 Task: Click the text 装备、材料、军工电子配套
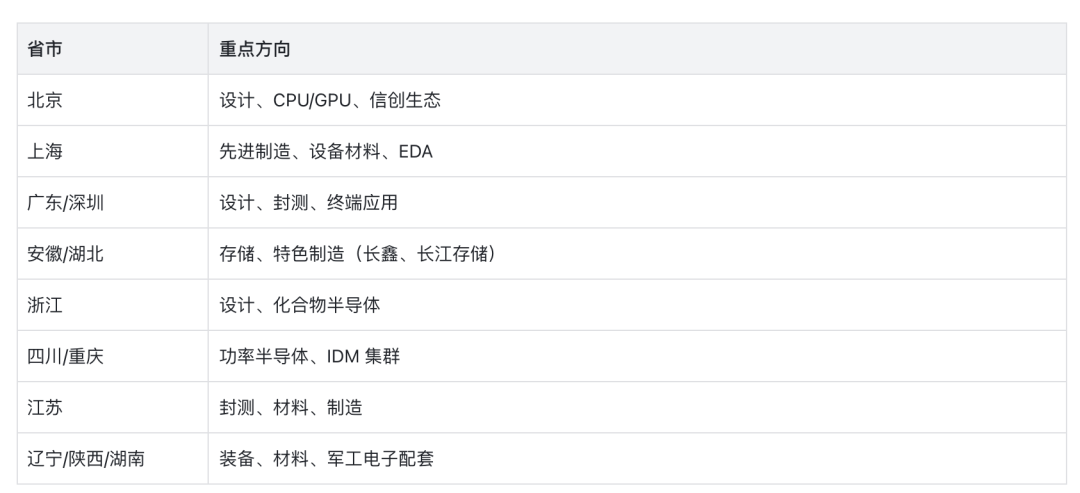326,459
